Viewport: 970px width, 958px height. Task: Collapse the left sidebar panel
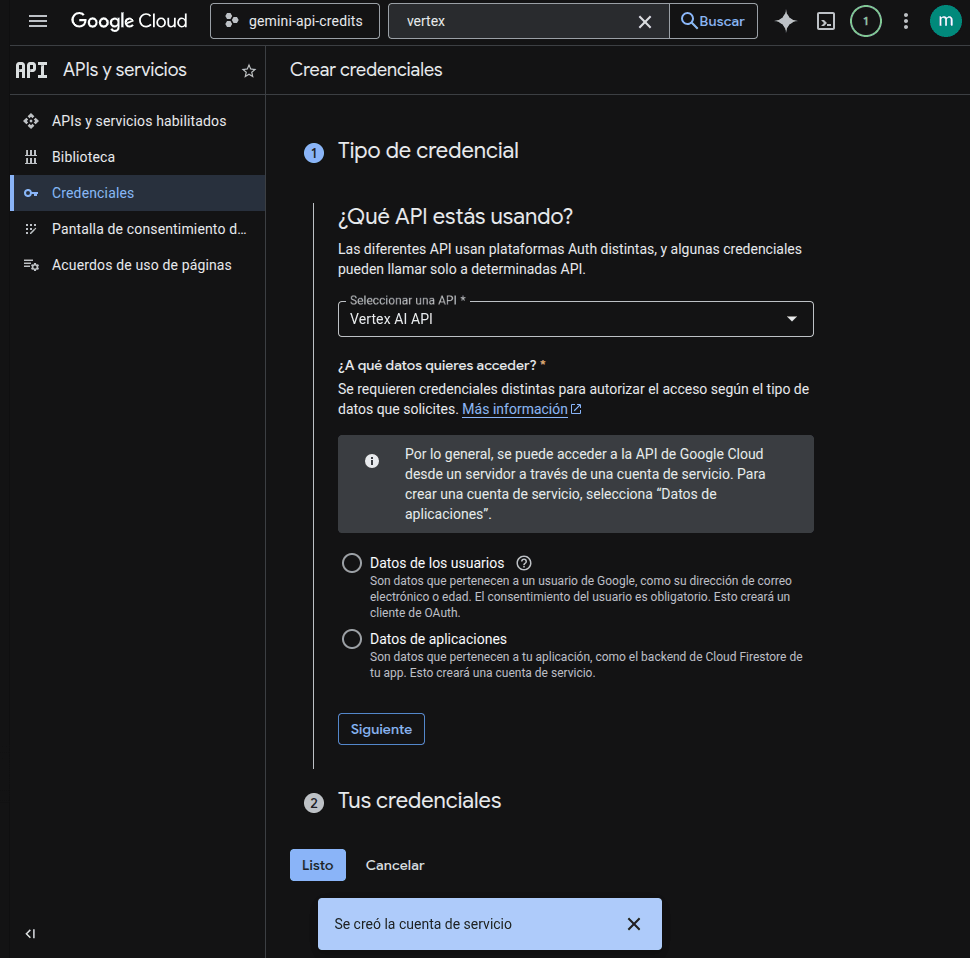click(x=30, y=934)
